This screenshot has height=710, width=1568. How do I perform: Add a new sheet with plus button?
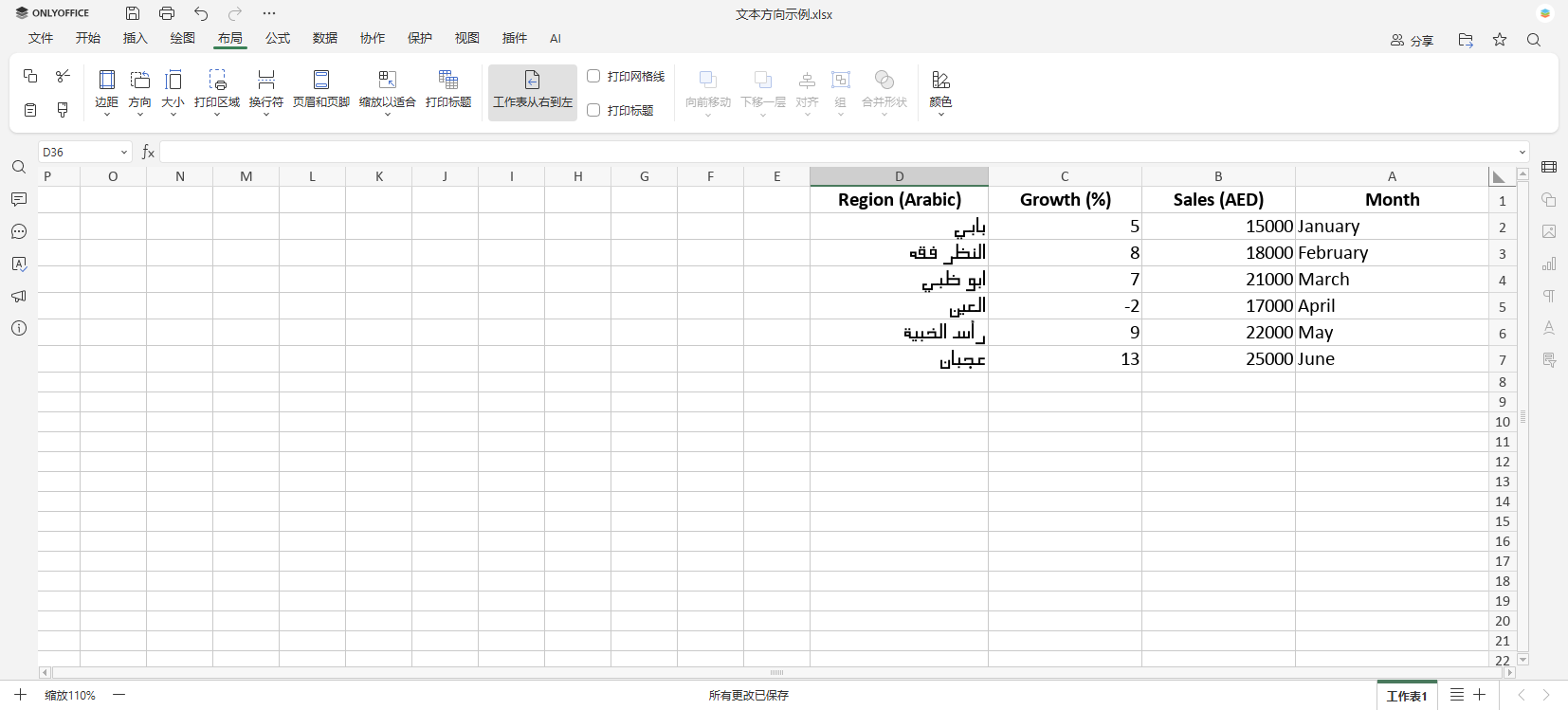coord(1479,695)
